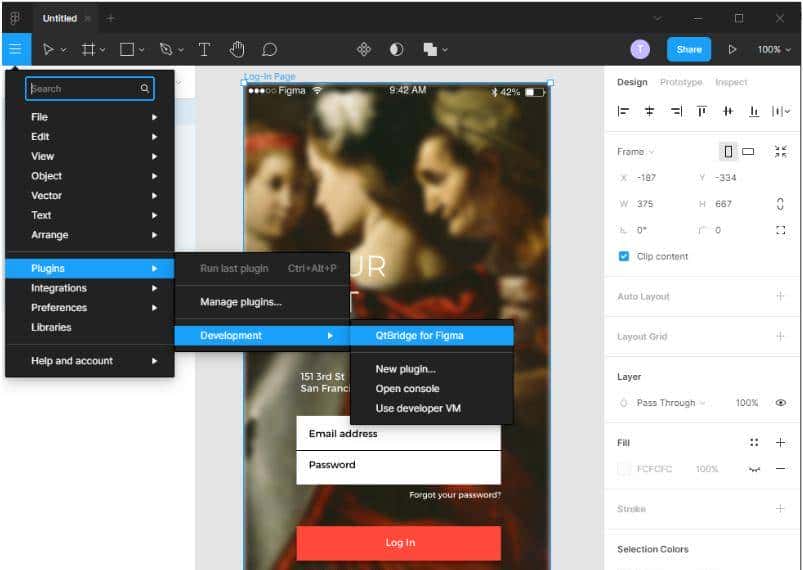
Task: Click the Log in button on canvas
Action: (398, 542)
